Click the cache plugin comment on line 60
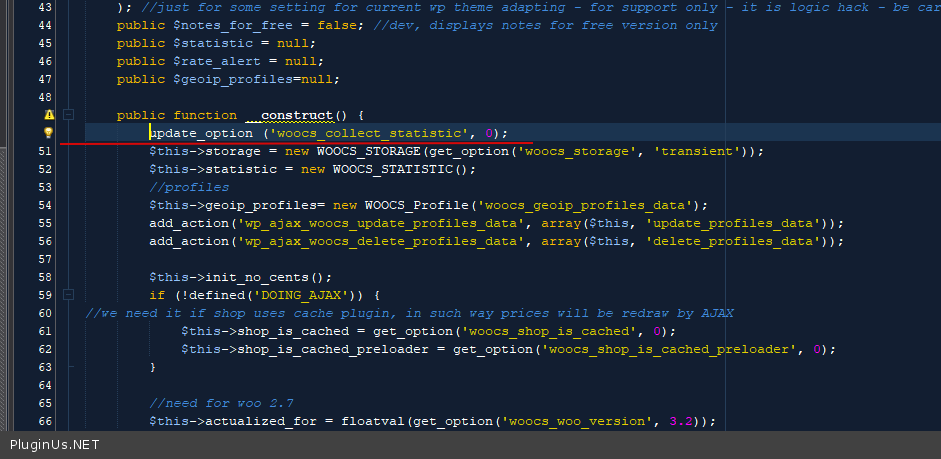 pos(409,313)
